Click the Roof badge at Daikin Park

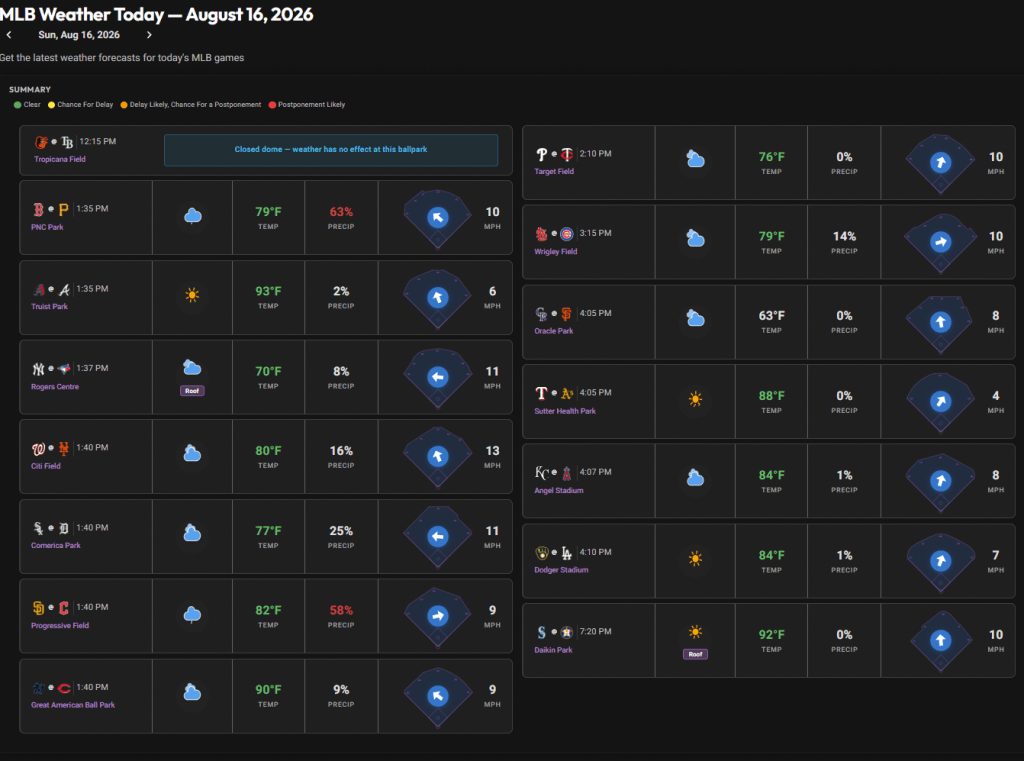coord(696,654)
